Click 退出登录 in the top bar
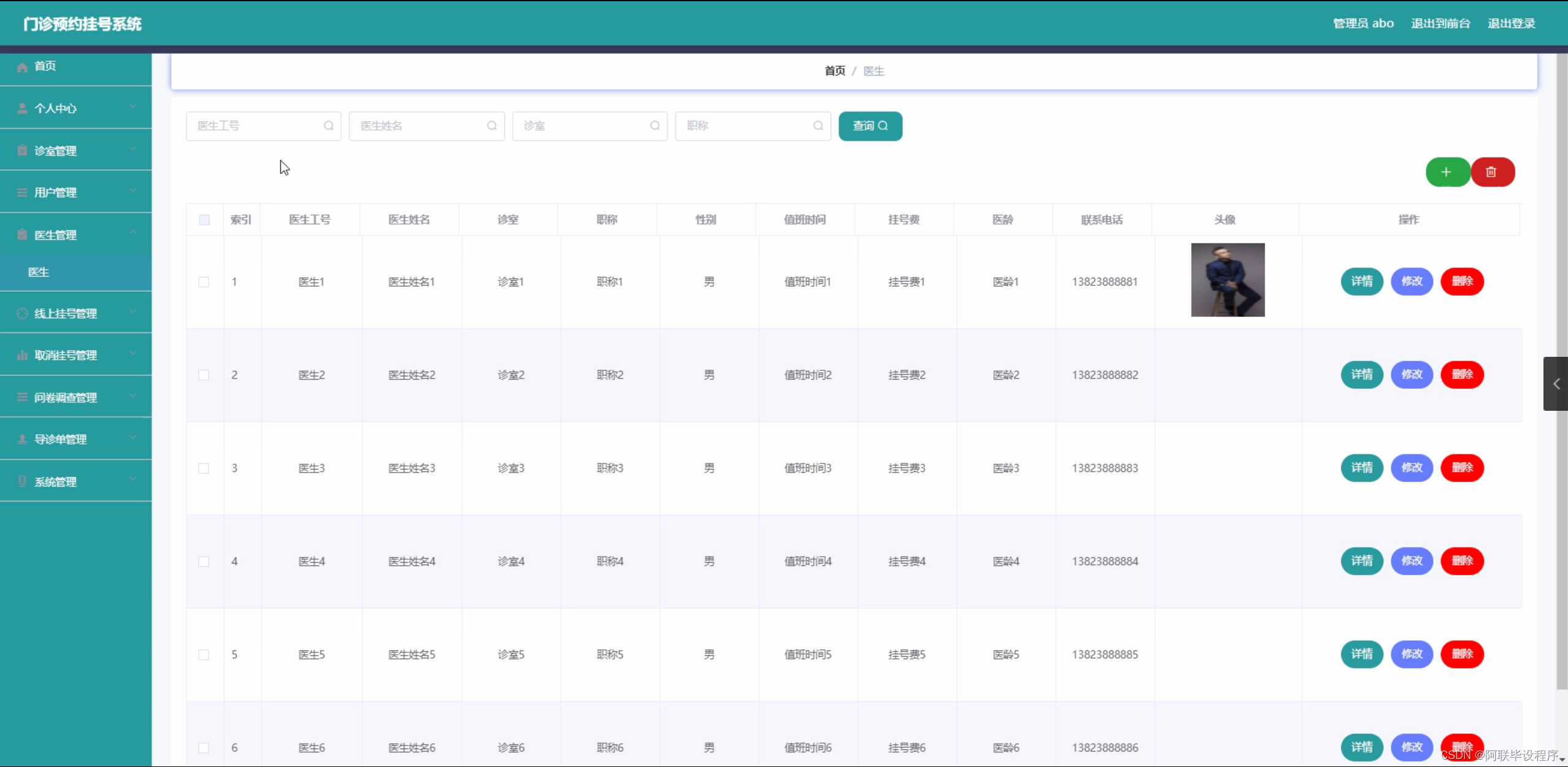Image resolution: width=1568 pixels, height=767 pixels. [x=1512, y=23]
